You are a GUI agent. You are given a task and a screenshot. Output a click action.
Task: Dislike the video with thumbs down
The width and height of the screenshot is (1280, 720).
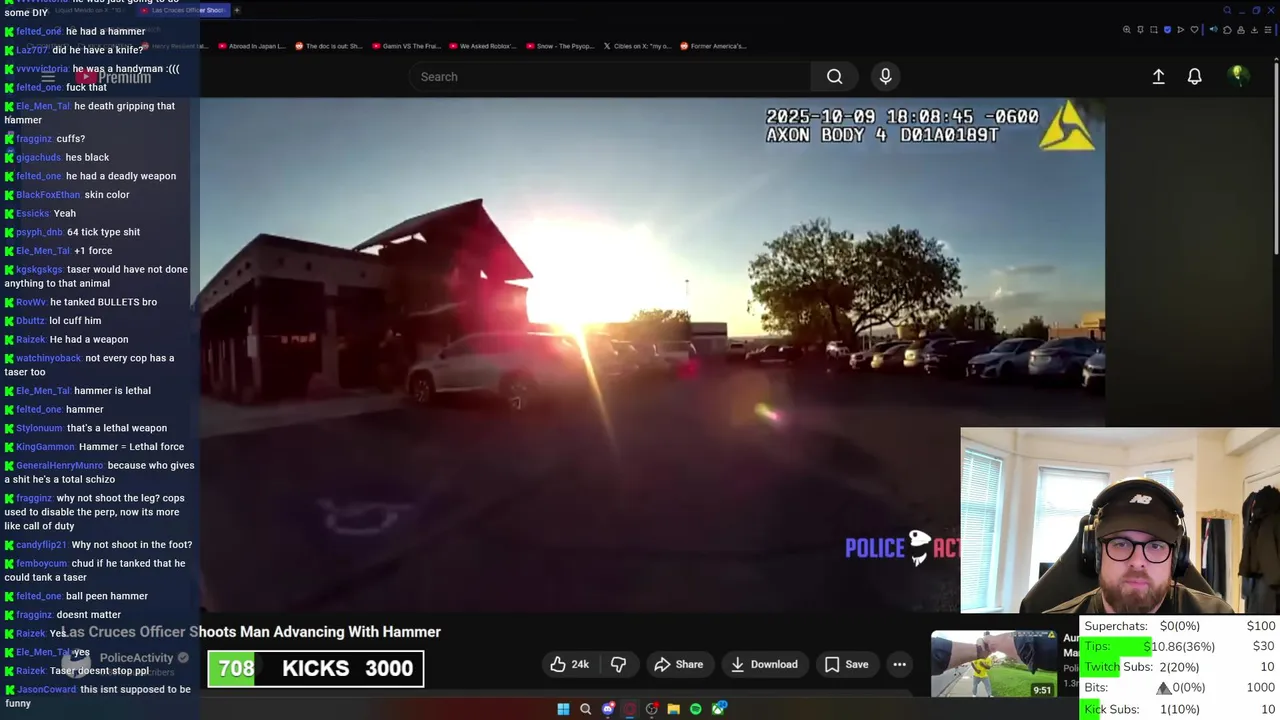pyautogui.click(x=618, y=664)
